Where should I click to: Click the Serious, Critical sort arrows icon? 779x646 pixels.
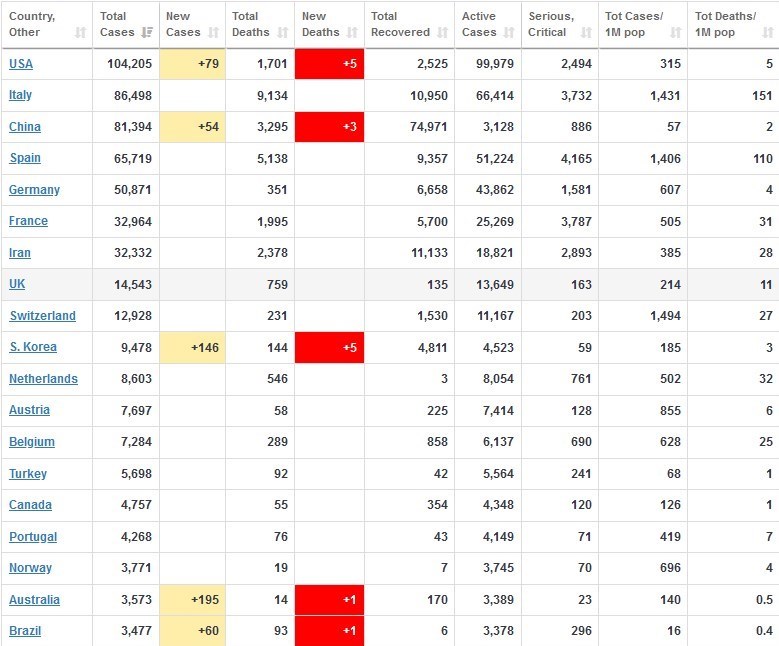tap(585, 32)
